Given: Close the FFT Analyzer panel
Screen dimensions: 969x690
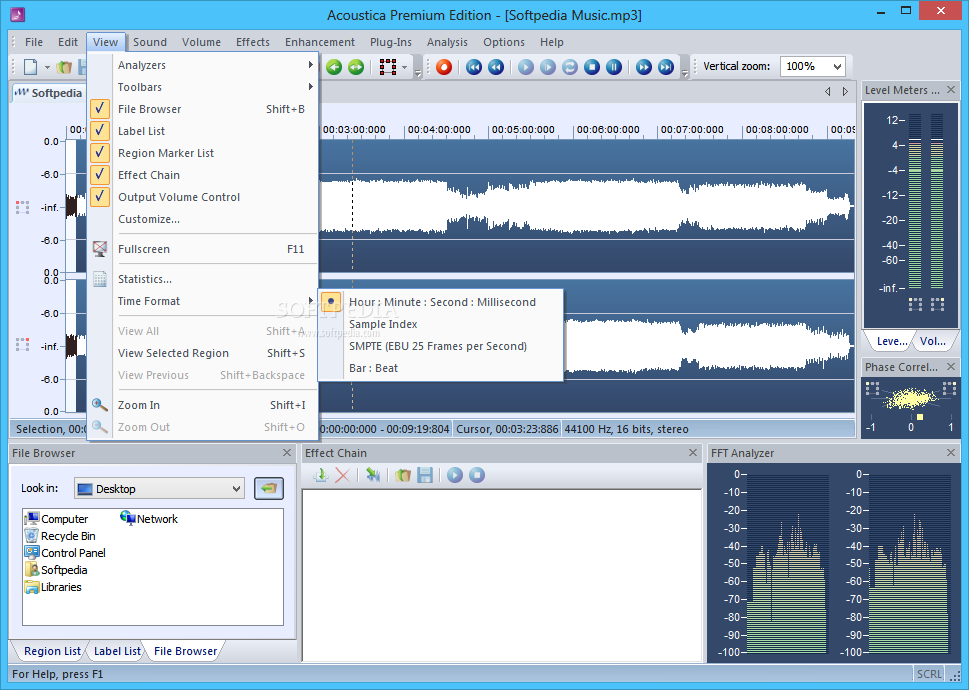Looking at the screenshot, I should [951, 453].
